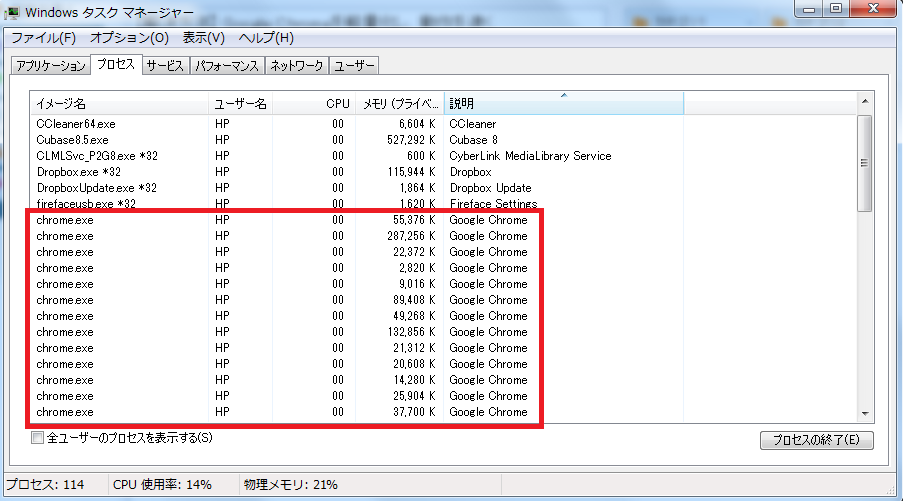Click the scrollbar up arrow

pyautogui.click(x=865, y=101)
